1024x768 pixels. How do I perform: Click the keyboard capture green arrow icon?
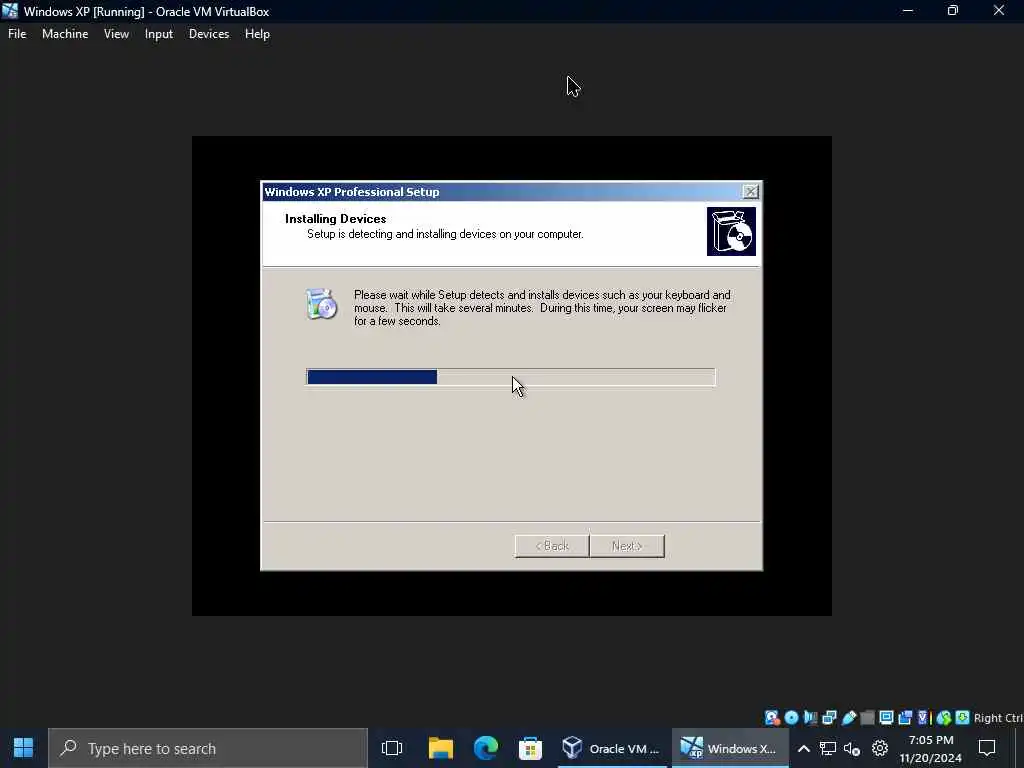(x=962, y=718)
